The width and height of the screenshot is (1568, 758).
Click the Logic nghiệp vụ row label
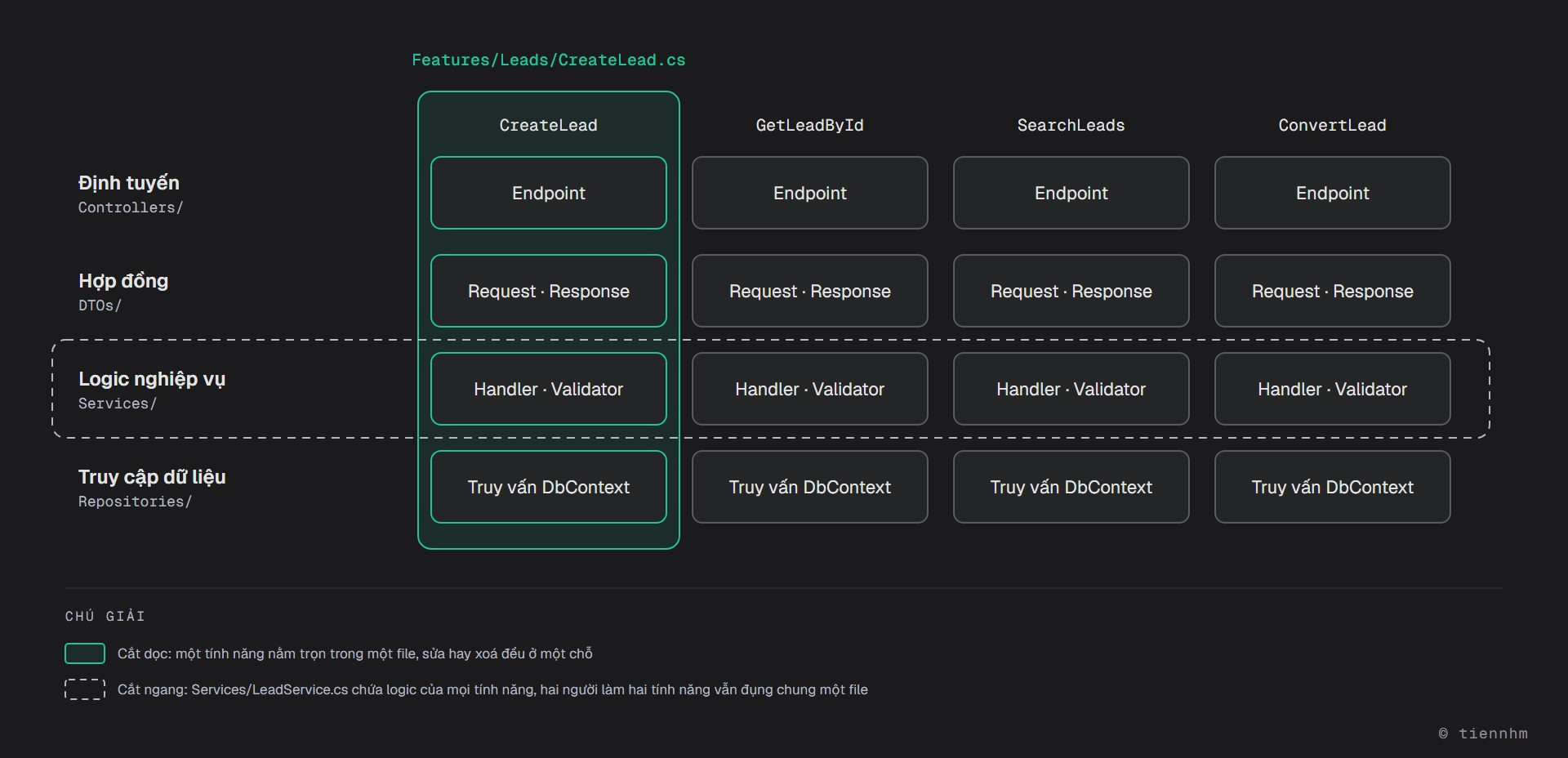click(x=152, y=379)
